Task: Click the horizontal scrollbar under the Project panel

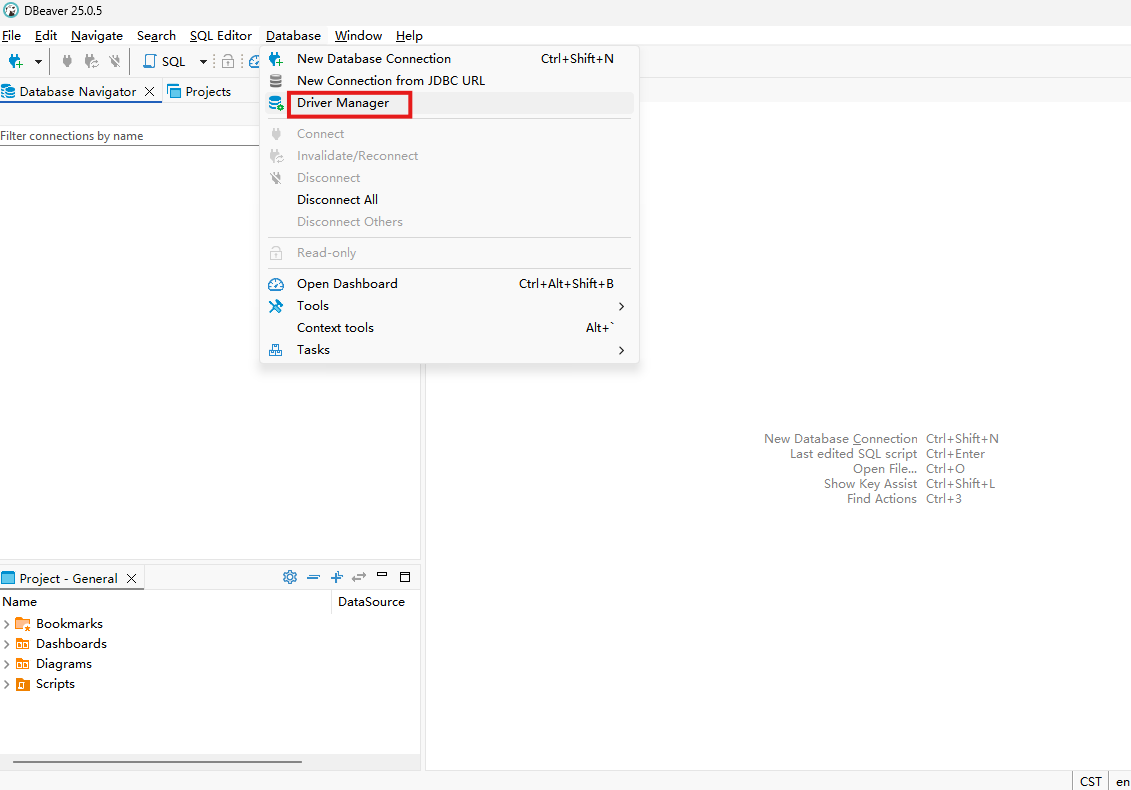Action: (x=157, y=762)
